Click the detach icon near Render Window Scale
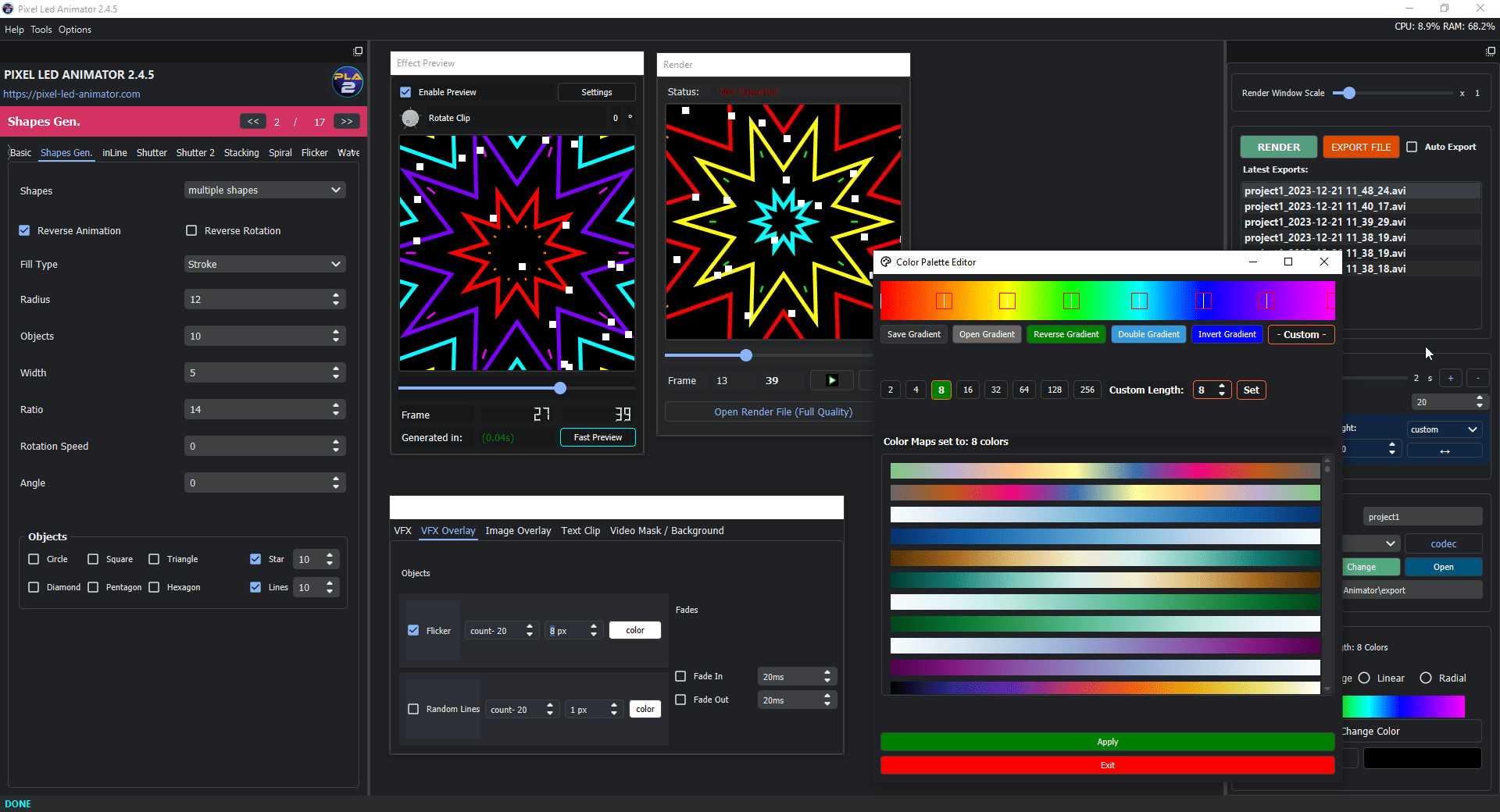The width and height of the screenshot is (1500, 812). [1490, 51]
